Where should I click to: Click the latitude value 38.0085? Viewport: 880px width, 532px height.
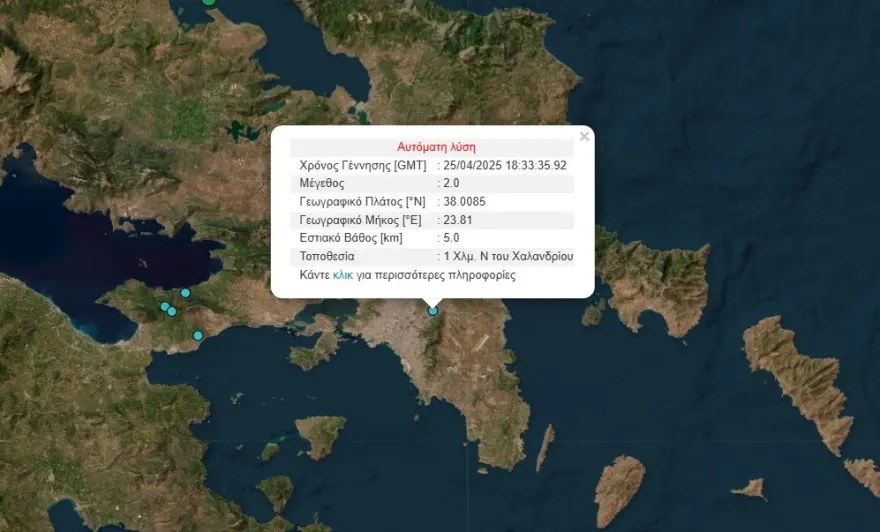tap(465, 202)
